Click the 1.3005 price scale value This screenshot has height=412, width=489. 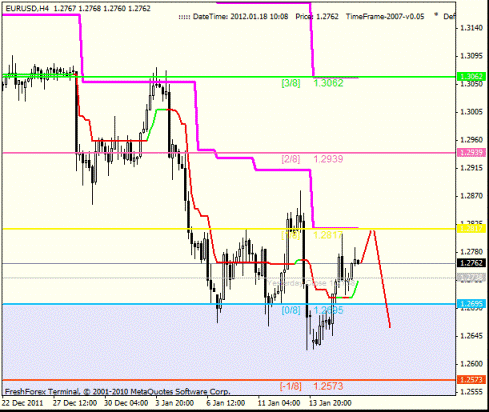click(x=471, y=112)
